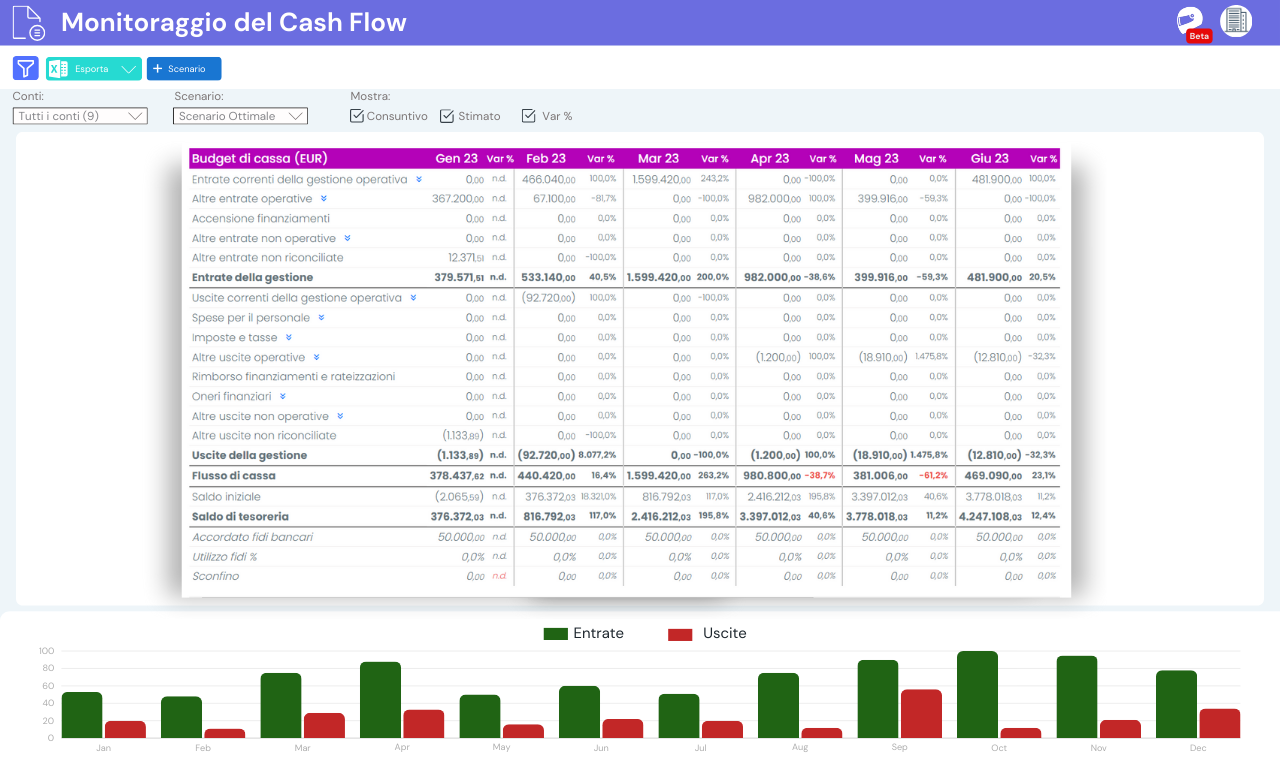This screenshot has height=768, width=1280.
Task: Expand 'Imposte e tasse' row
Action: tap(288, 338)
